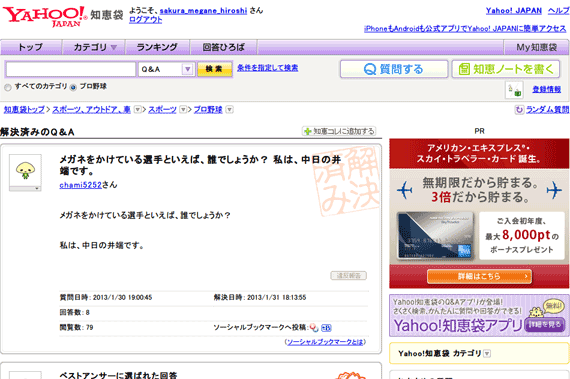The width and height of the screenshot is (570, 379).
Task: Open the sakura_megane_hiroshi profile link
Action: 203,11
